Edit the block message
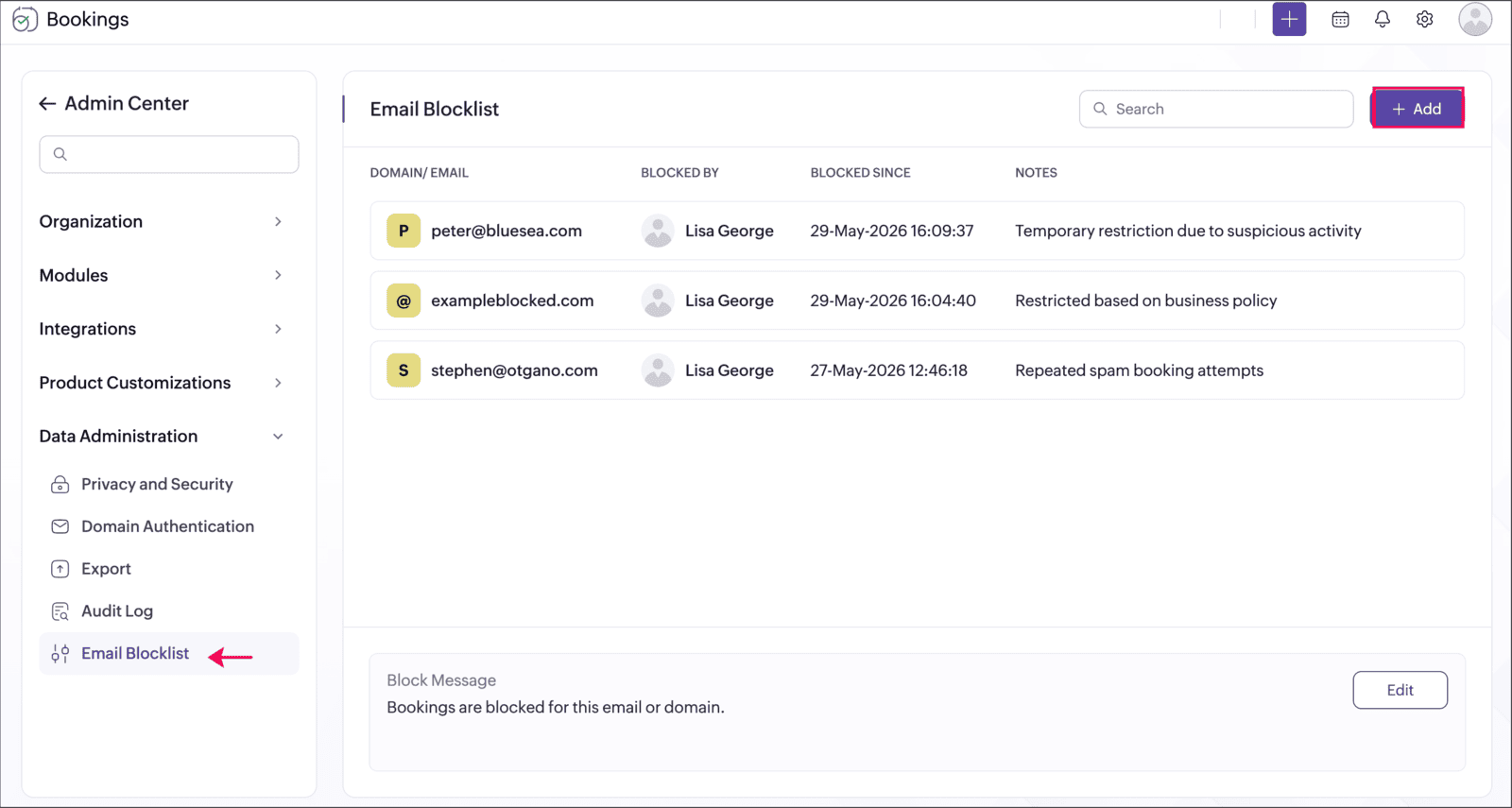 [x=1400, y=690]
